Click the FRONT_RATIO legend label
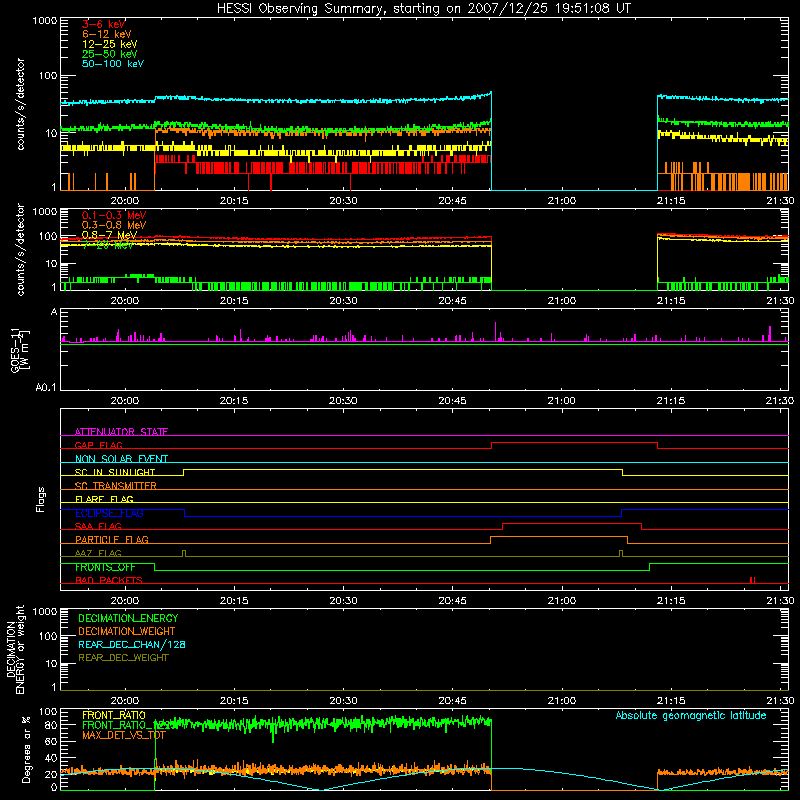Image resolution: width=800 pixels, height=800 pixels. click(114, 715)
